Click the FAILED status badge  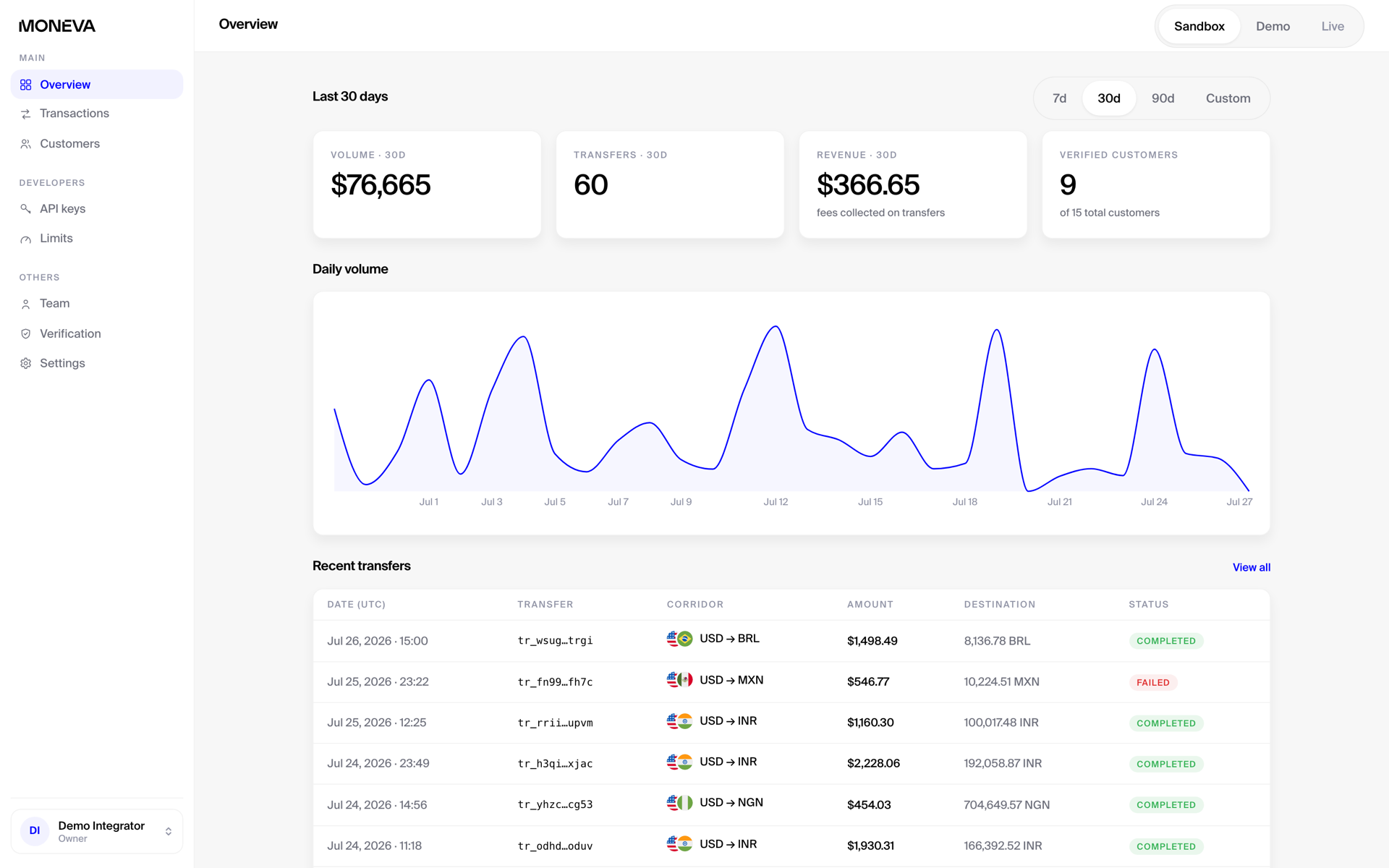click(x=1152, y=682)
